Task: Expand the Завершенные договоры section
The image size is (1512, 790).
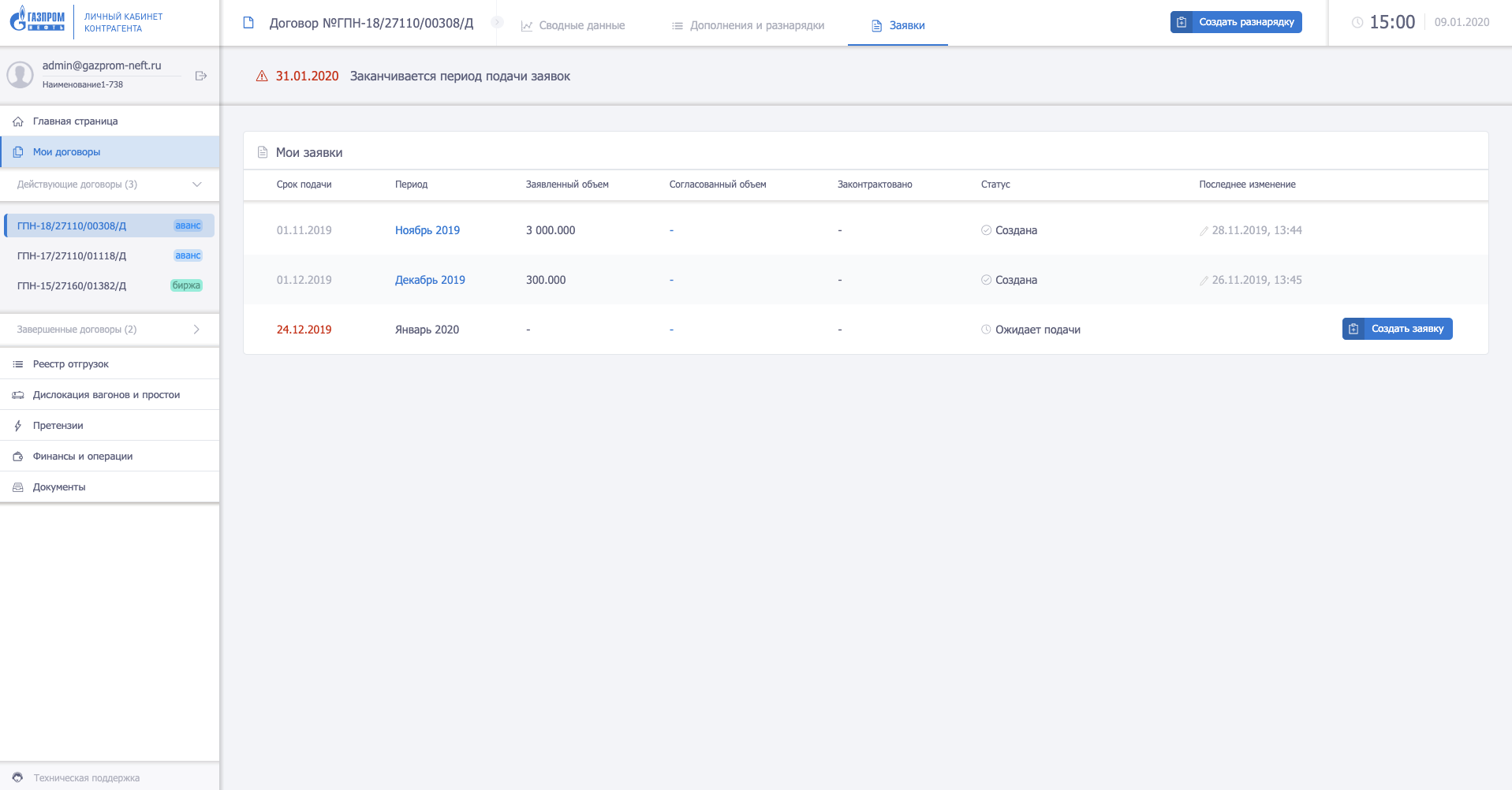Action: 196,330
